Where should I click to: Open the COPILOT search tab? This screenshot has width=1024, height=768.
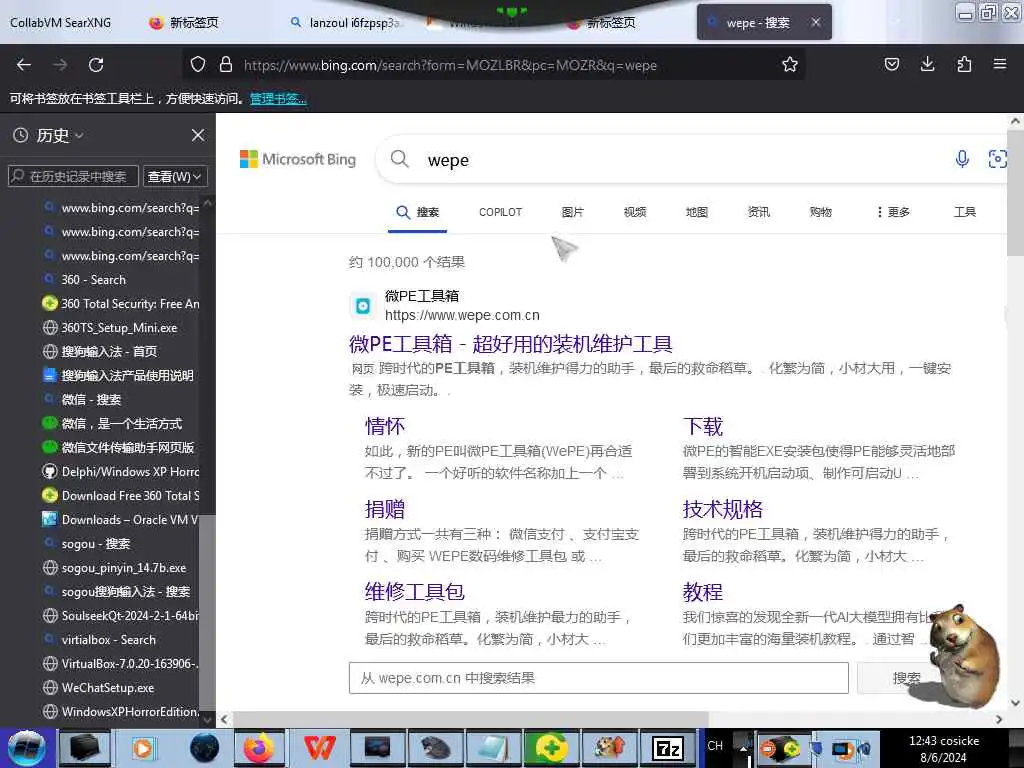pyautogui.click(x=500, y=212)
